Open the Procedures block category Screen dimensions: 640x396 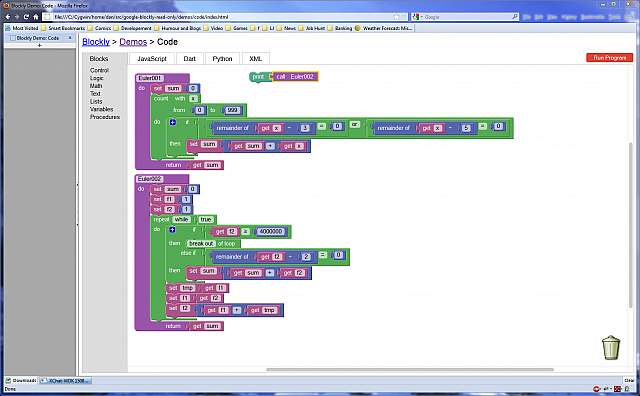click(105, 117)
